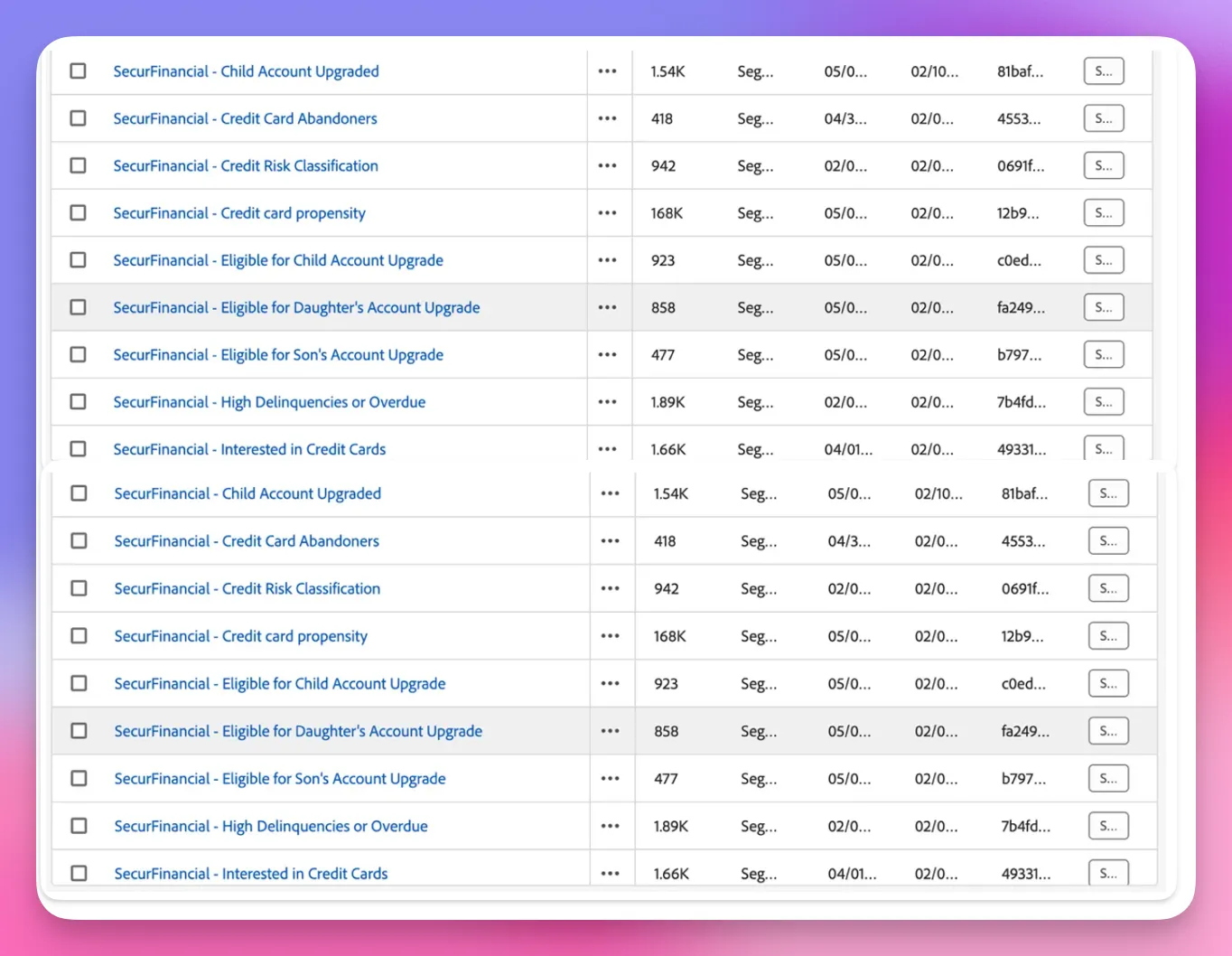Click upper table's ellipsis for Eligible for Child Account Upgrade
This screenshot has width=1232, height=956.
[607, 260]
